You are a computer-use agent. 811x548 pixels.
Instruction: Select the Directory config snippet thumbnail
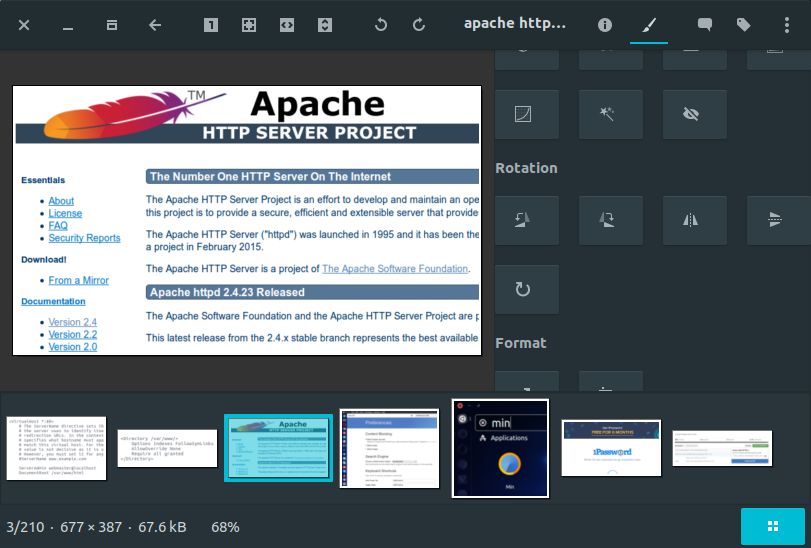(167, 448)
